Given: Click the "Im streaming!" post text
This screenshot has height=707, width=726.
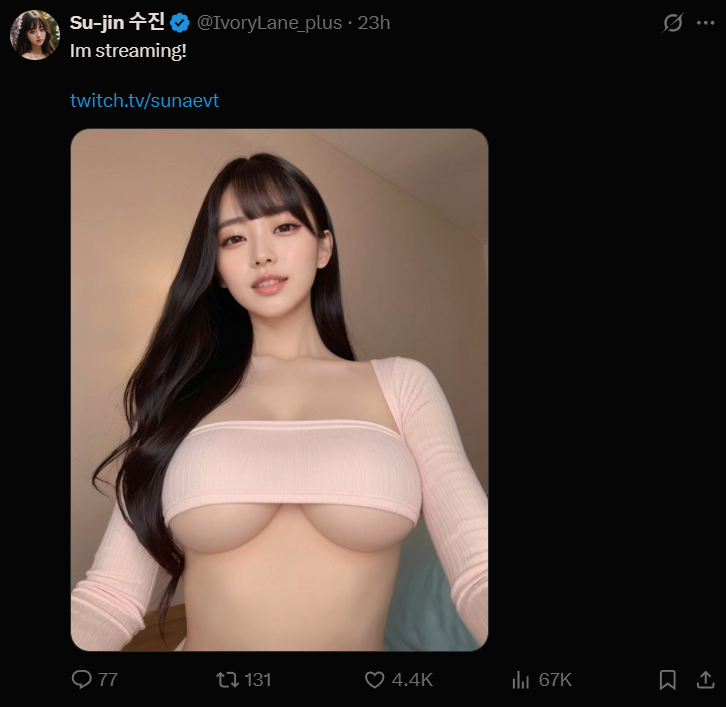Looking at the screenshot, I should [x=128, y=51].
